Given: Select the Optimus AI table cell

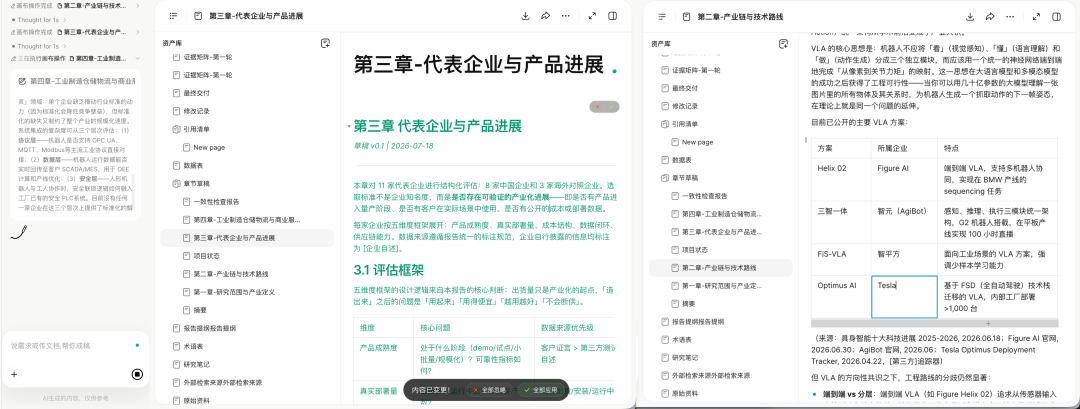Looking at the screenshot, I should 842,297.
